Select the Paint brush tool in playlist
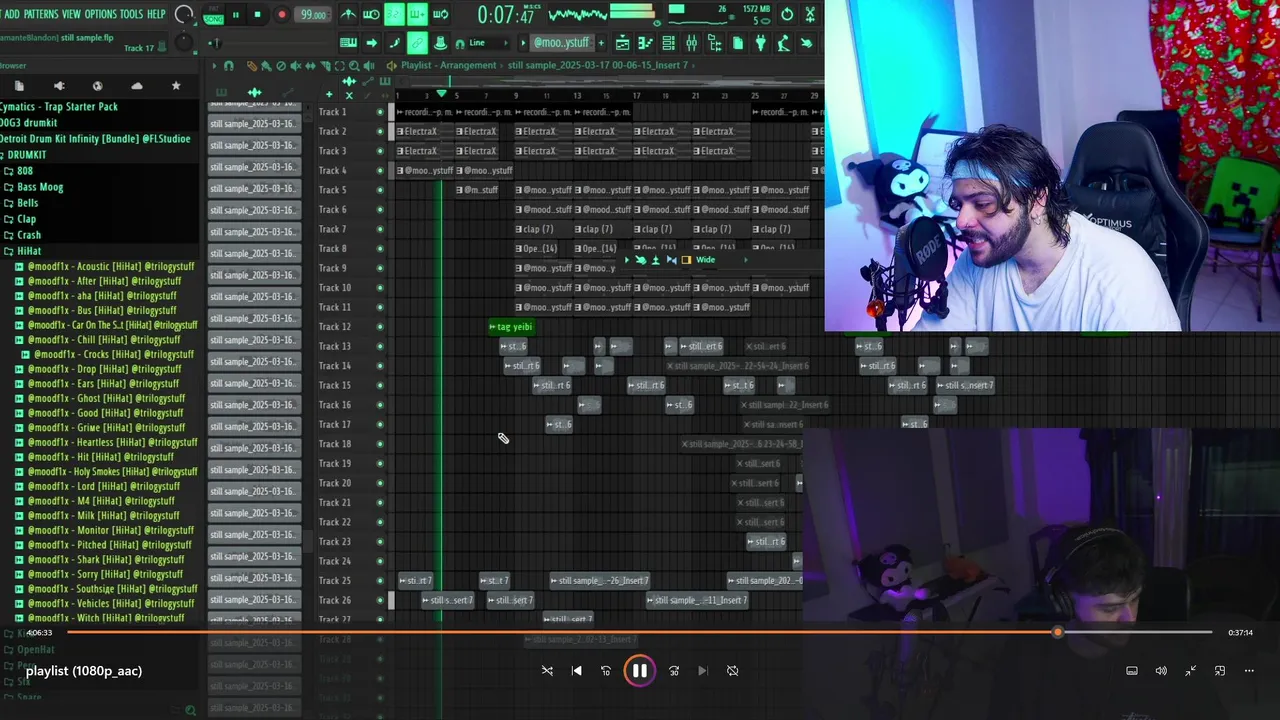 pos(265,66)
